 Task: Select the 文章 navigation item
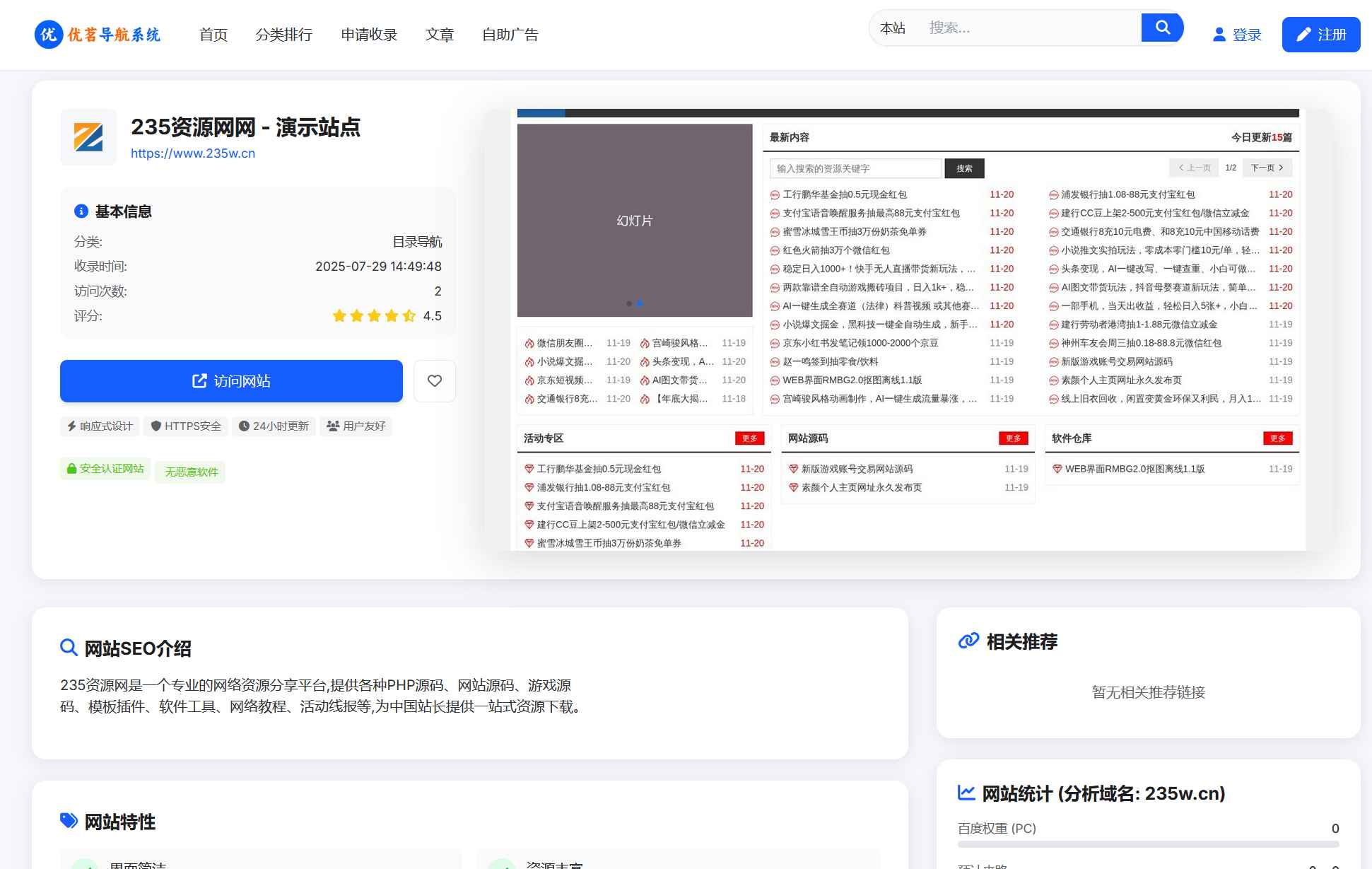(440, 35)
